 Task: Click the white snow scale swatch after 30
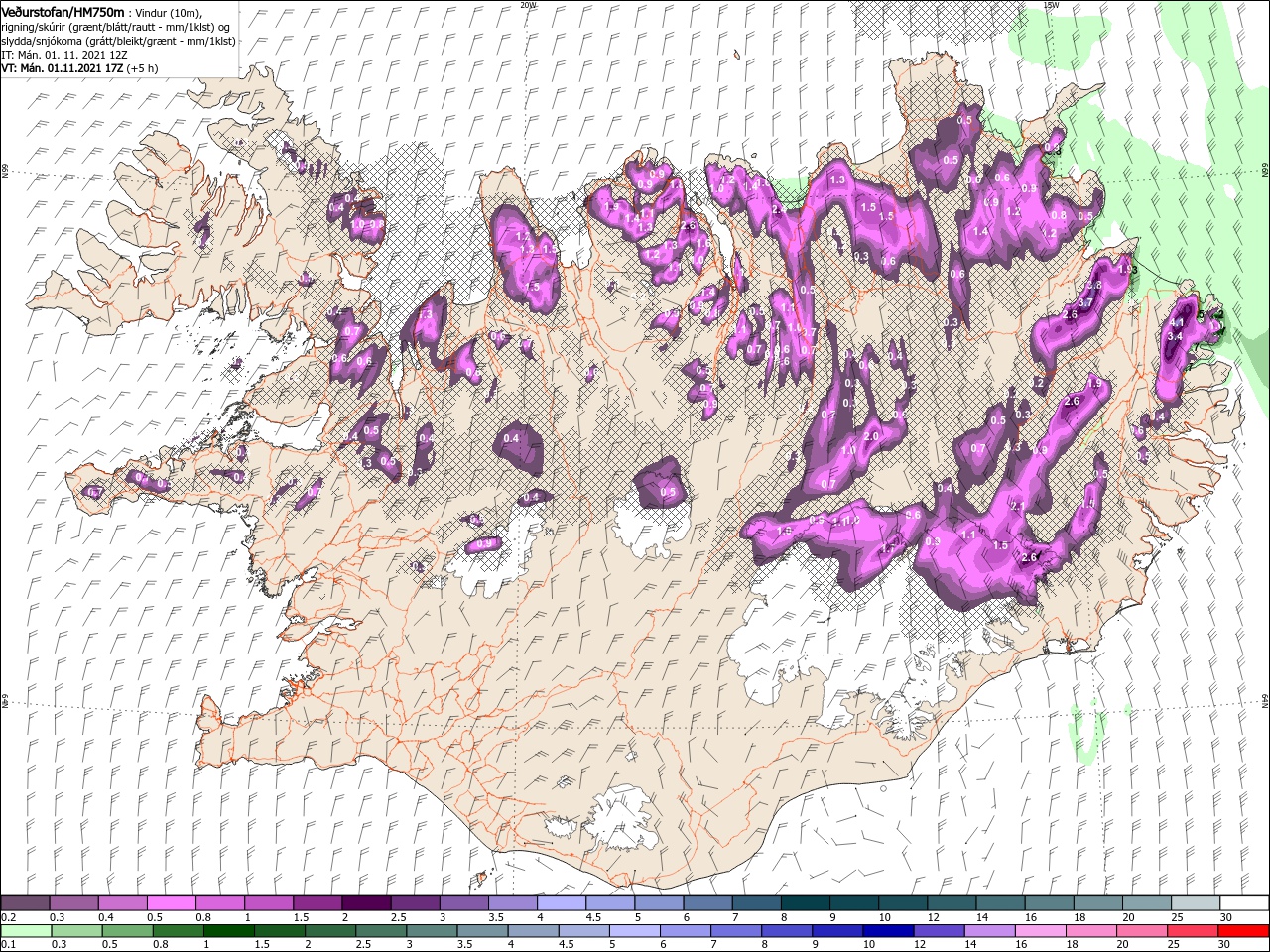[1243, 903]
